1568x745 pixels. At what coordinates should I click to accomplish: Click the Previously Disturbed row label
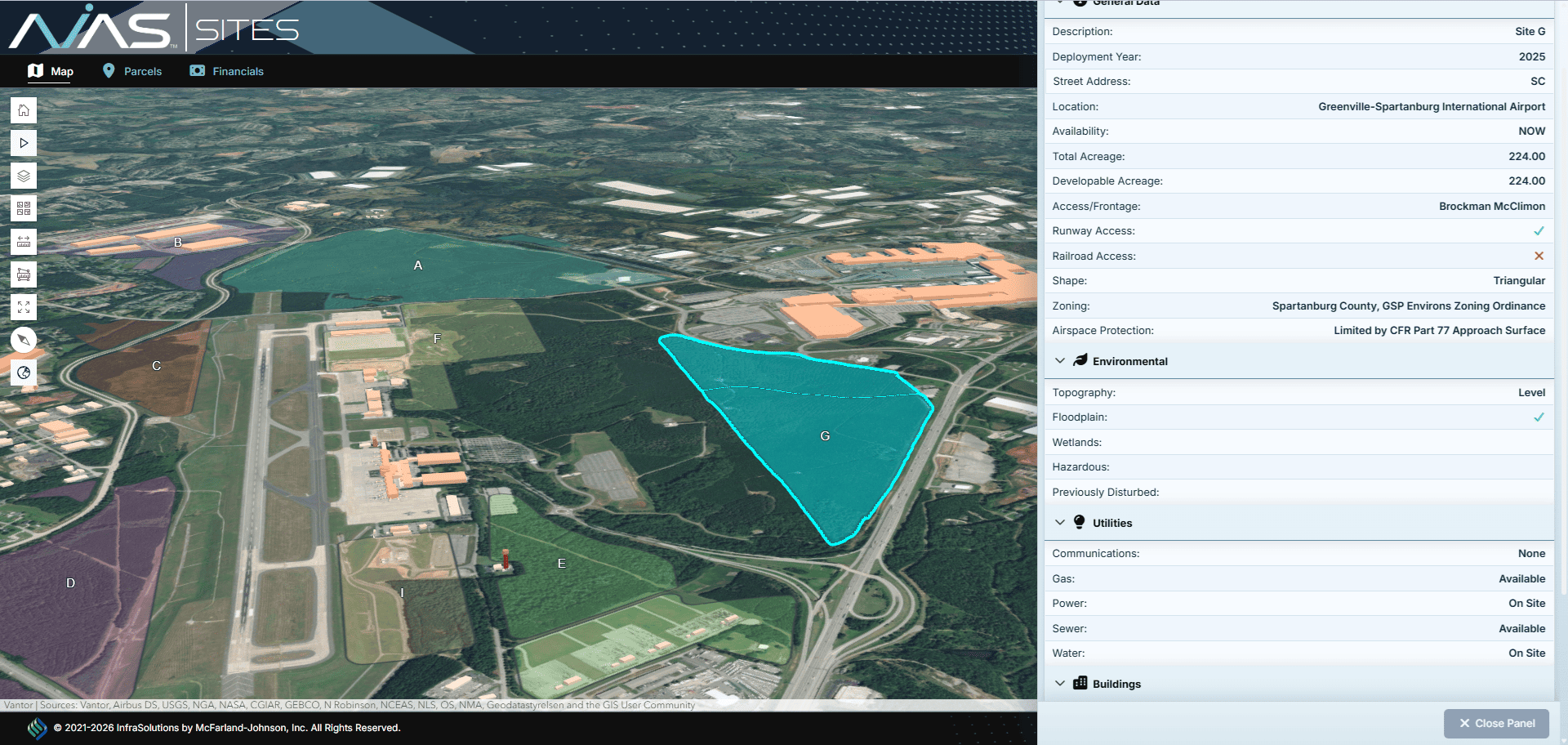1106,493
